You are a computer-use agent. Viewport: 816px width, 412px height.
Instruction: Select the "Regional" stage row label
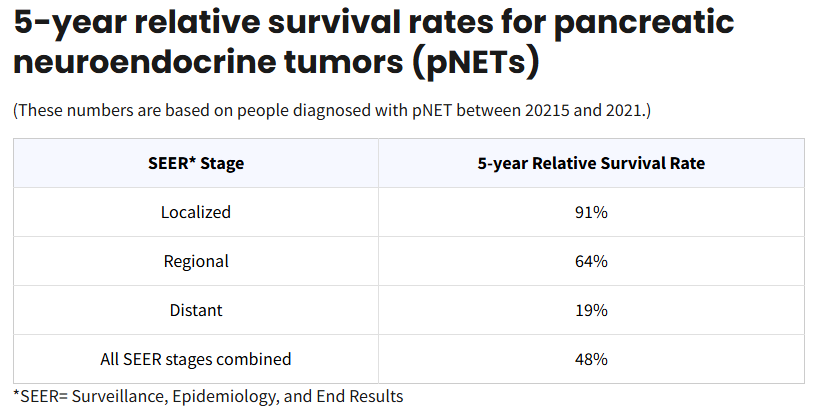(x=196, y=261)
